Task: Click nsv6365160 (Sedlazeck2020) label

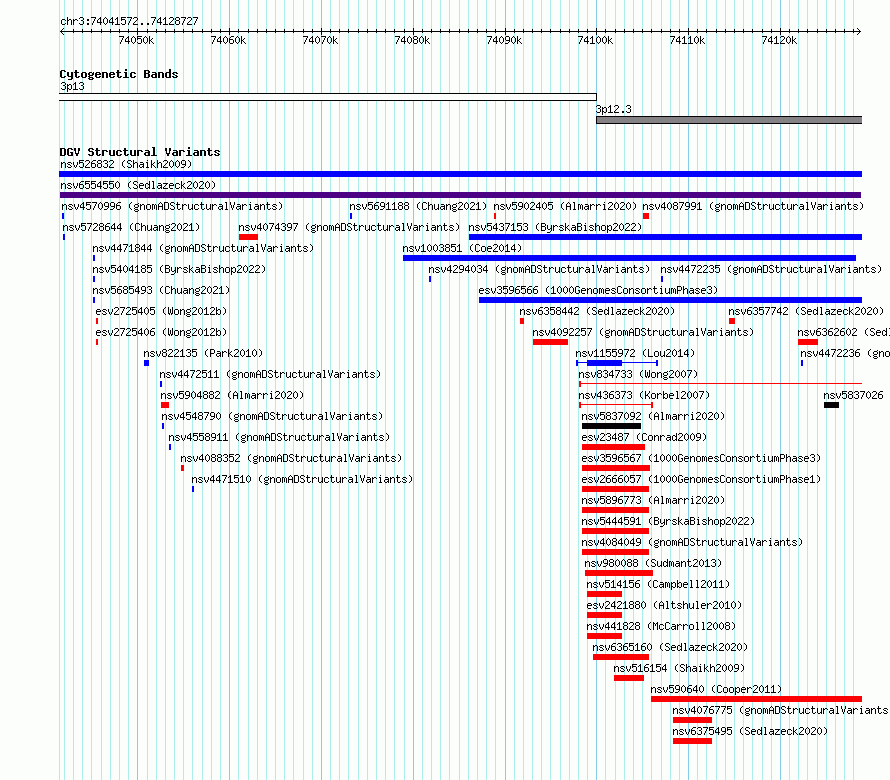Action: click(x=670, y=647)
